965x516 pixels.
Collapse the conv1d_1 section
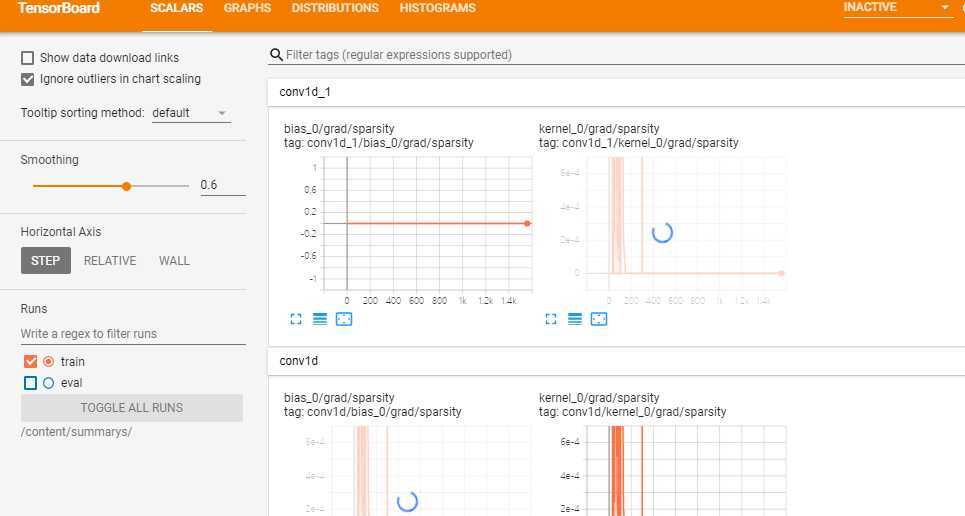616,92
